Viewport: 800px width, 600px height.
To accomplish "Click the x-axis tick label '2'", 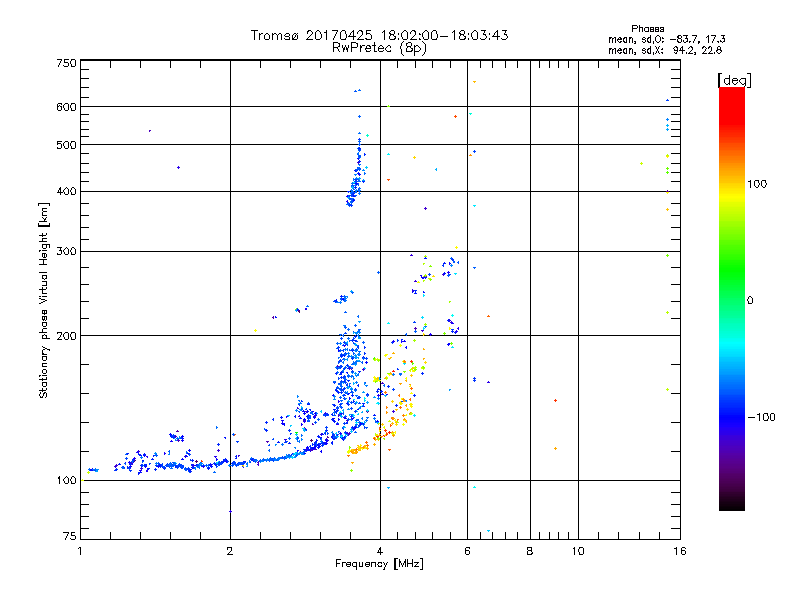I will 230,551.
